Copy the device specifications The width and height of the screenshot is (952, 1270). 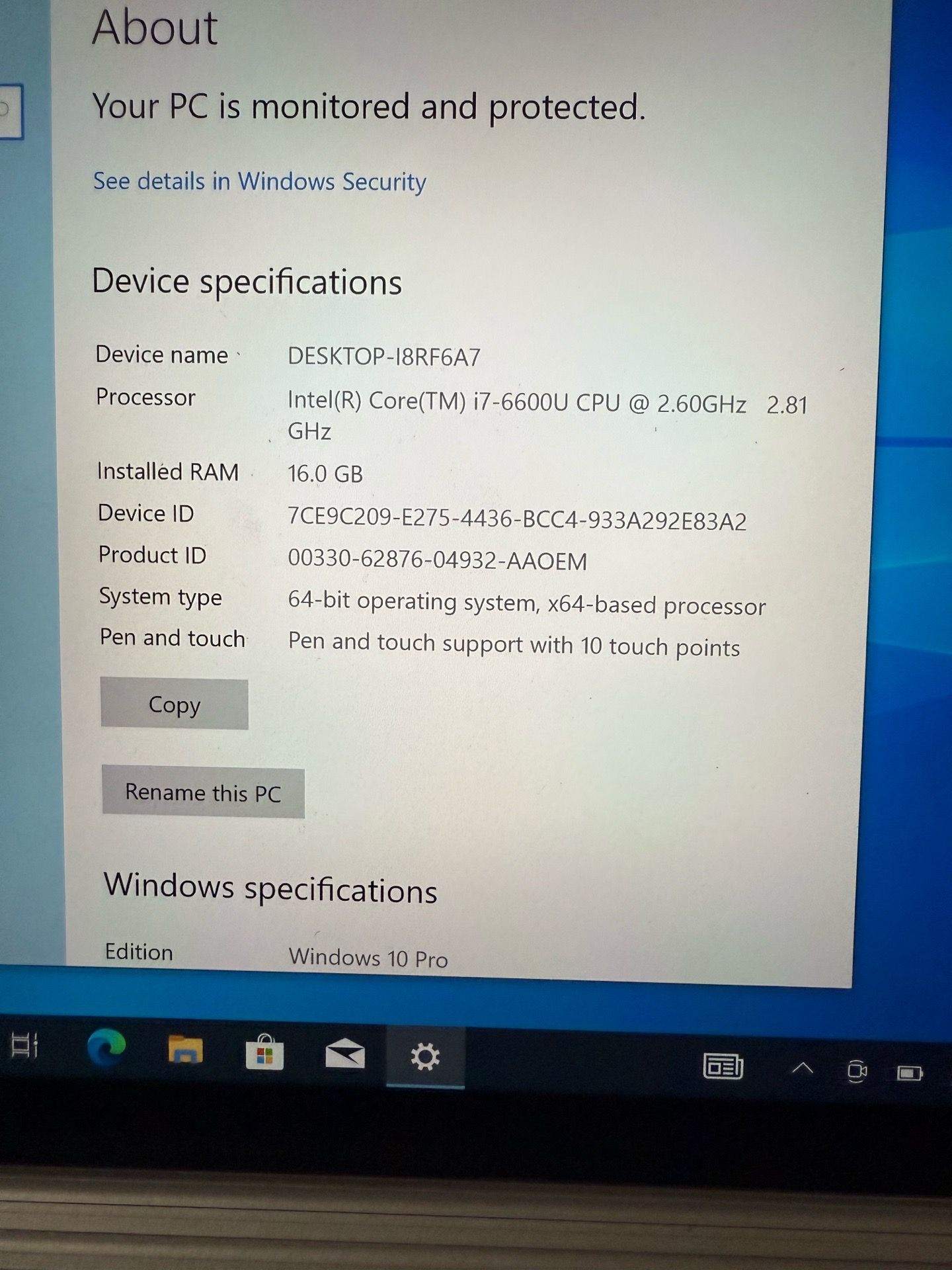coord(175,704)
